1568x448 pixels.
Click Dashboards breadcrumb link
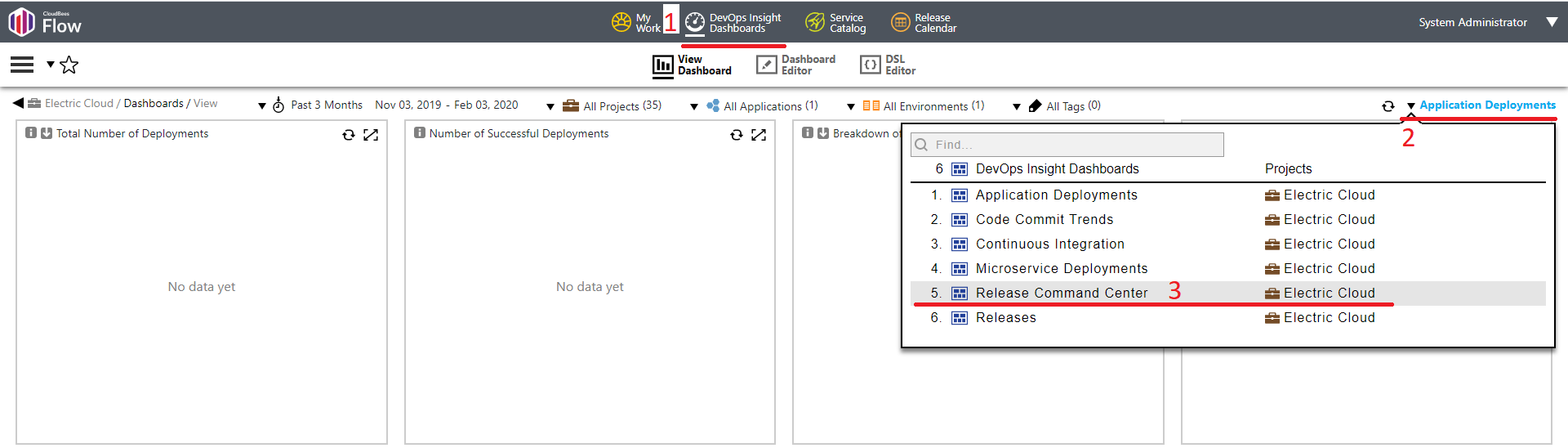click(154, 103)
